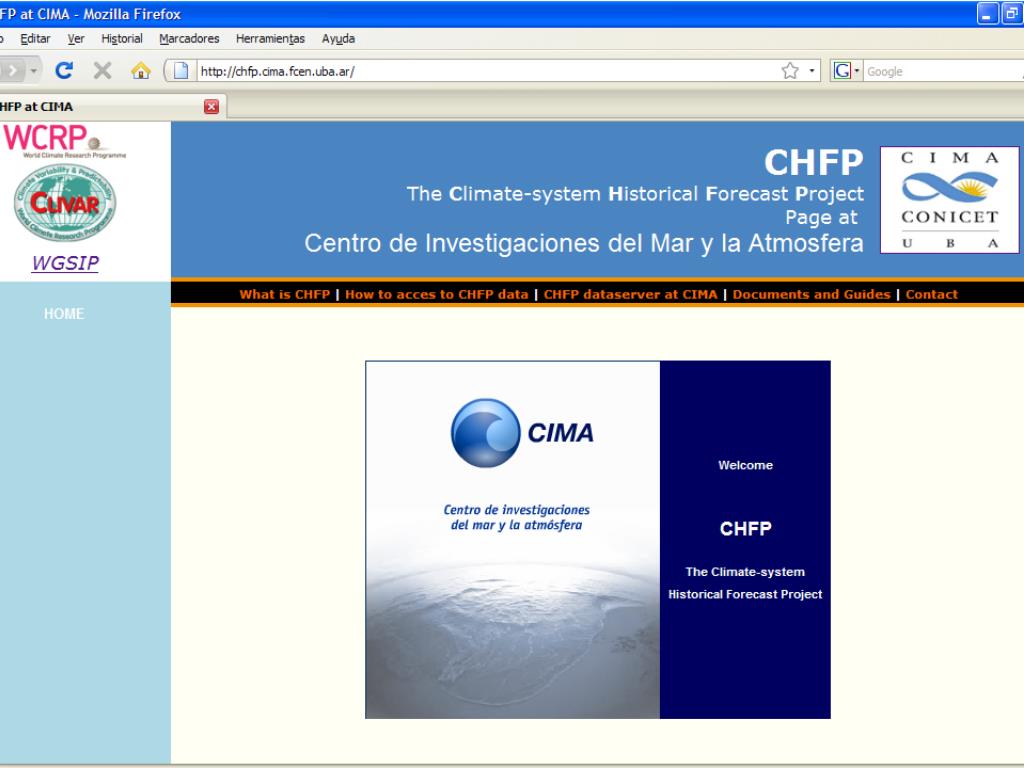Image resolution: width=1024 pixels, height=768 pixels.
Task: Open the Ver menu
Action: click(x=76, y=39)
